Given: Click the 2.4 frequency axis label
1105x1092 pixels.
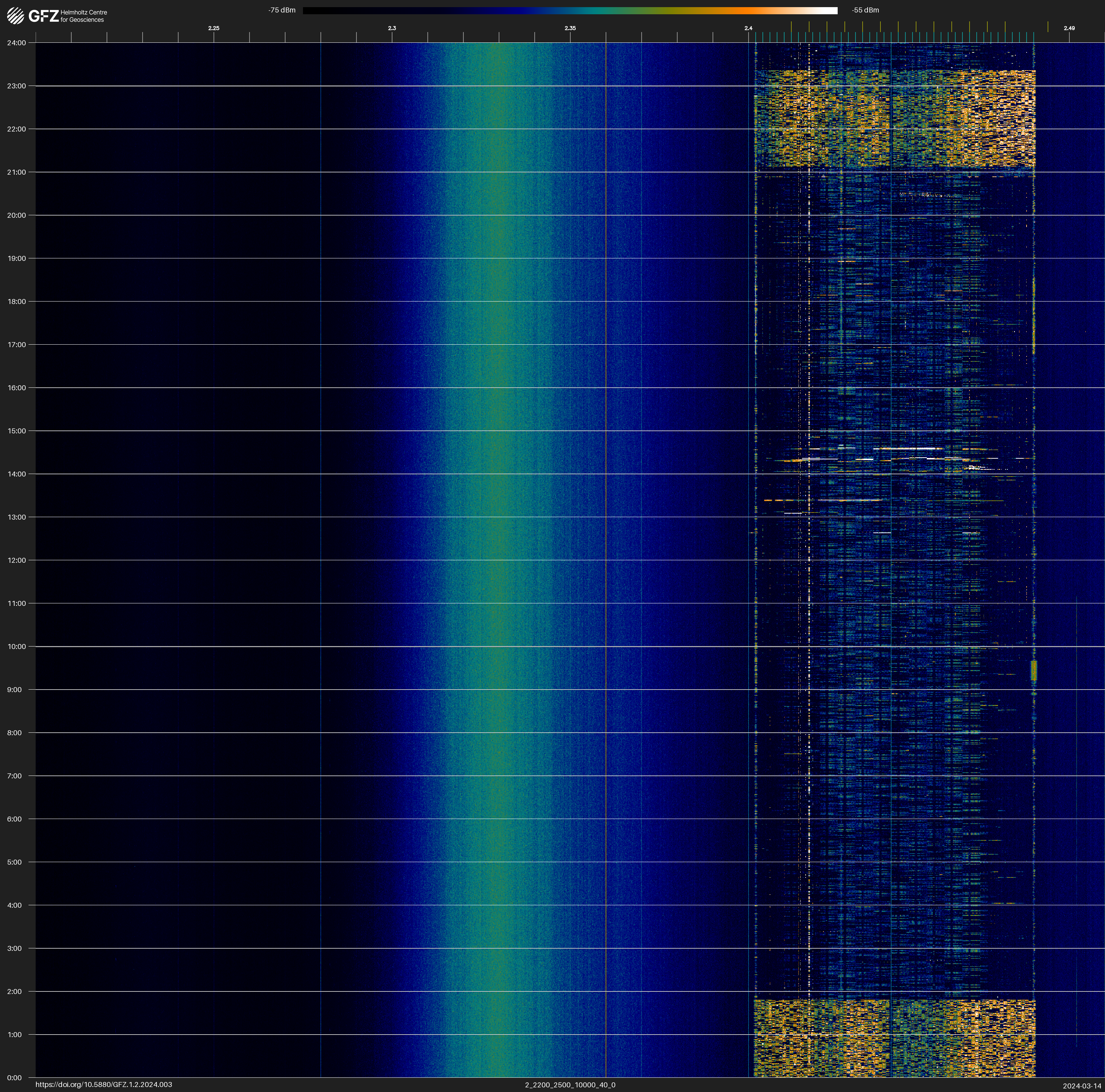Looking at the screenshot, I should pyautogui.click(x=748, y=28).
